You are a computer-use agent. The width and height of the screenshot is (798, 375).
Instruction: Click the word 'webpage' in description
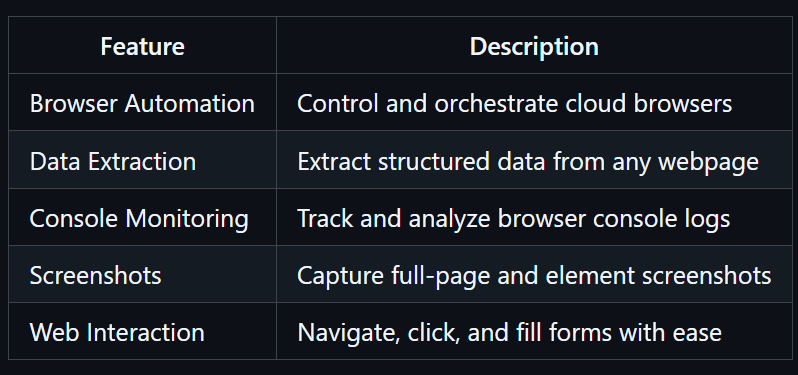click(x=708, y=163)
